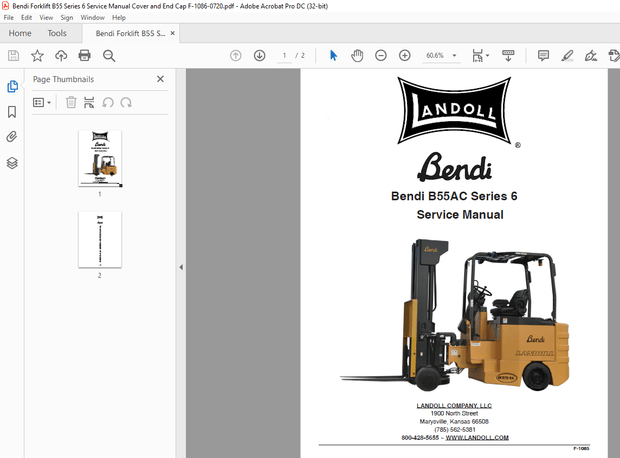The width and height of the screenshot is (620, 458).
Task: Click the partially visible share icon
Action: pyautogui.click(x=614, y=56)
